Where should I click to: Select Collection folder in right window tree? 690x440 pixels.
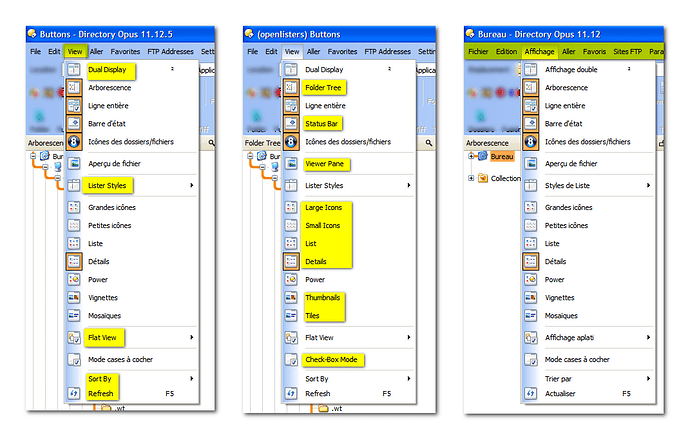point(505,178)
